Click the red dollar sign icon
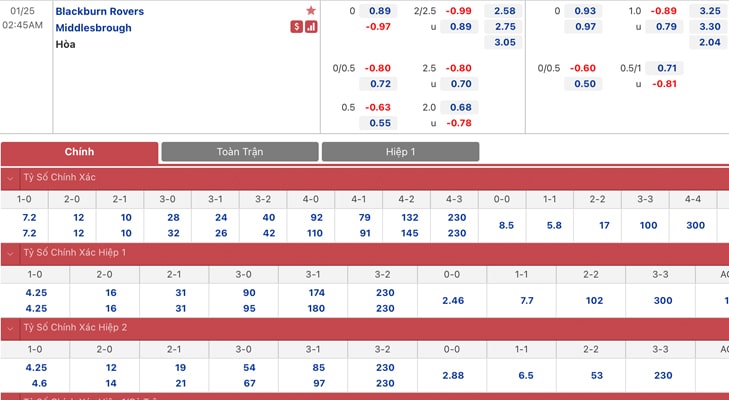 coord(297,27)
